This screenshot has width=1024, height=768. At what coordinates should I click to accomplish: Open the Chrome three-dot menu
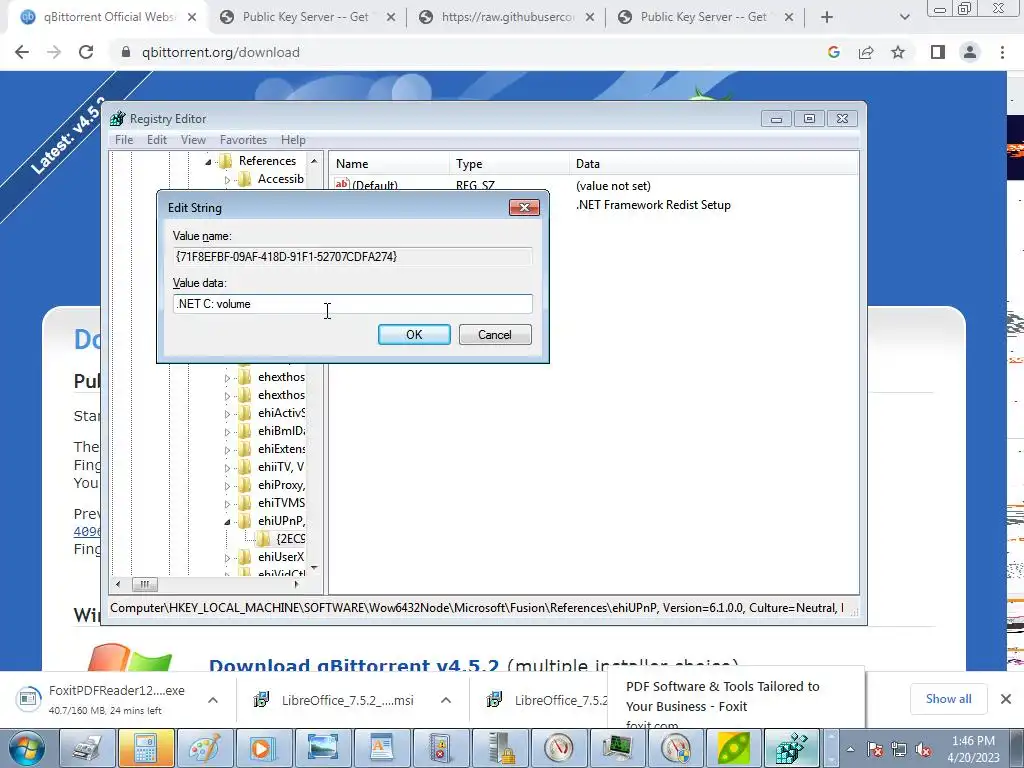1002,52
